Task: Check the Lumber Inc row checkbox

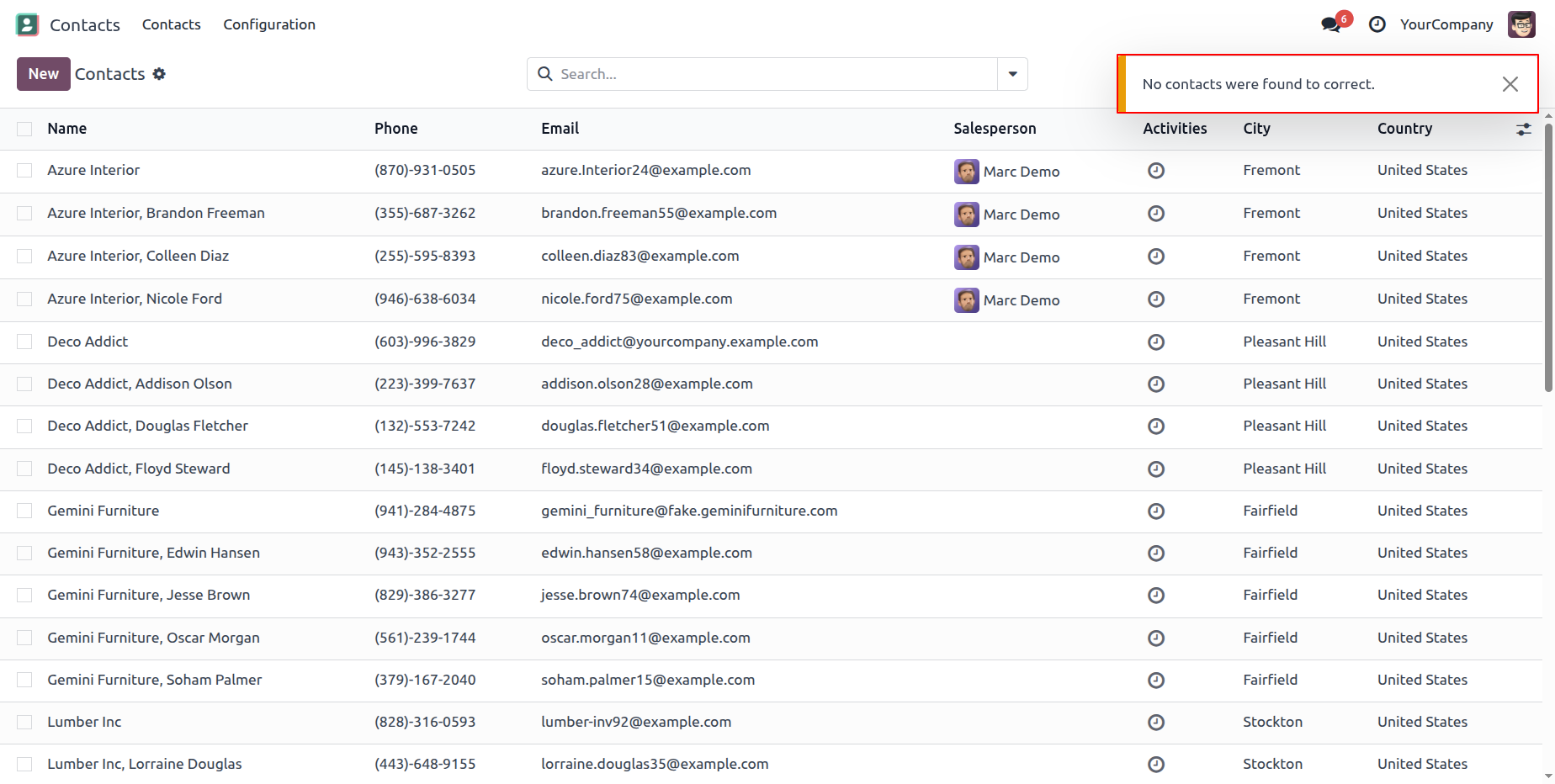Action: (24, 723)
